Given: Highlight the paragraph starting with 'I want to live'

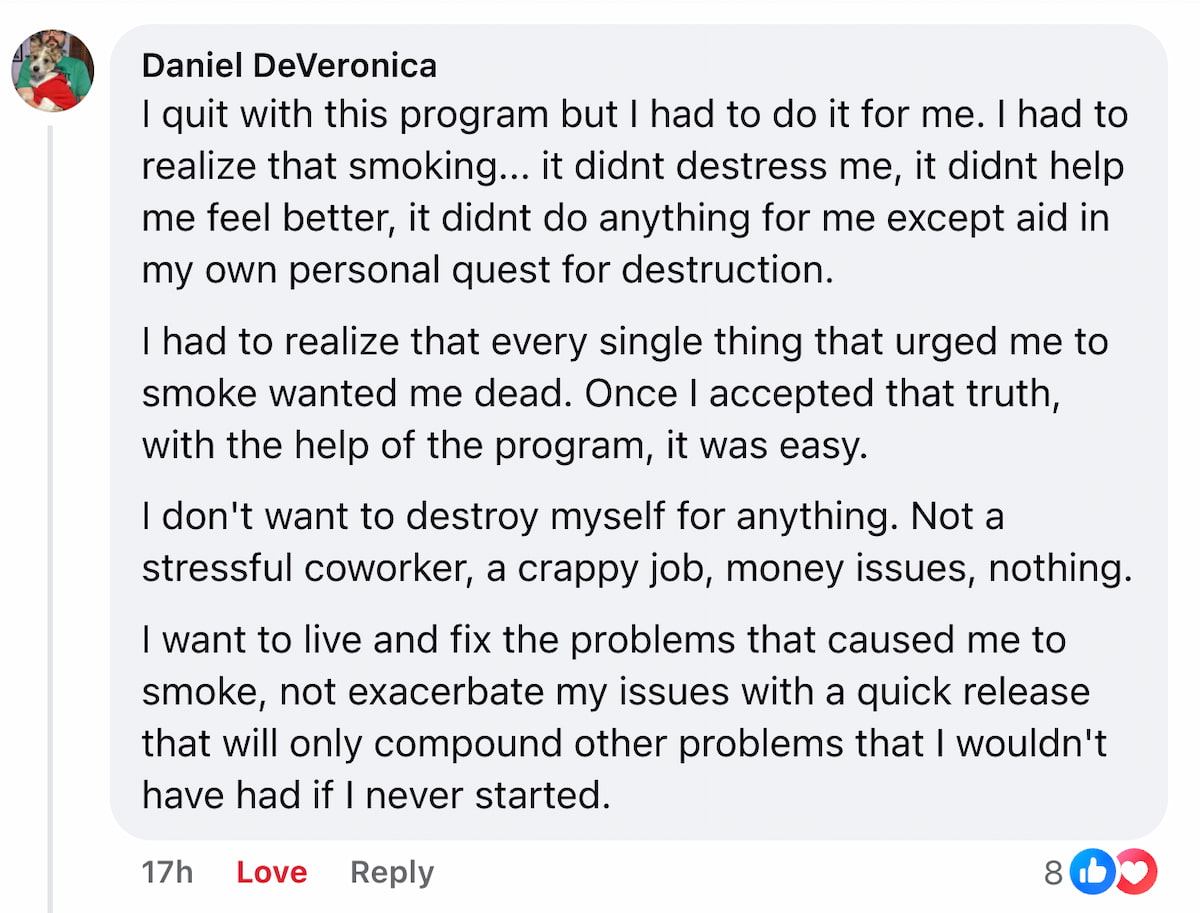Looking at the screenshot, I should [x=620, y=717].
